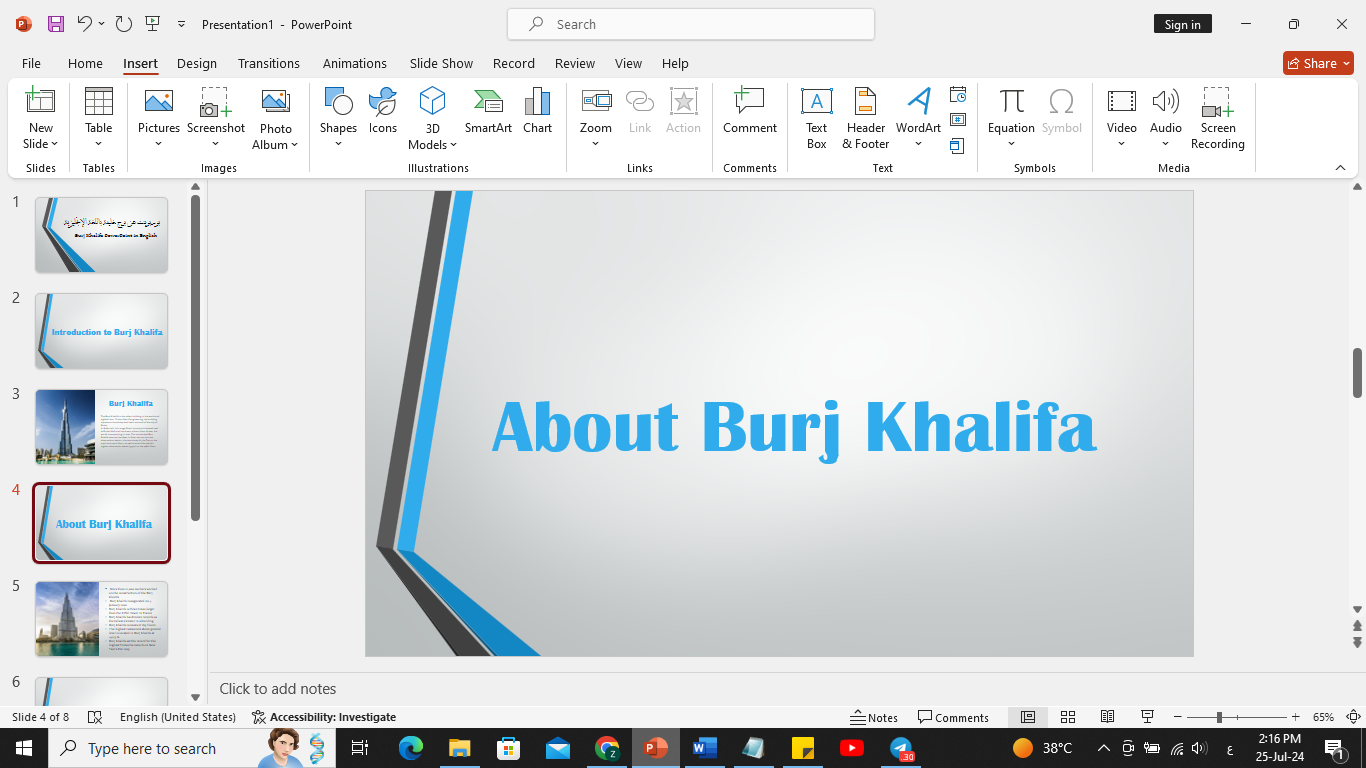
Task: Expand the Pictures dropdown arrow
Action: click(x=158, y=144)
